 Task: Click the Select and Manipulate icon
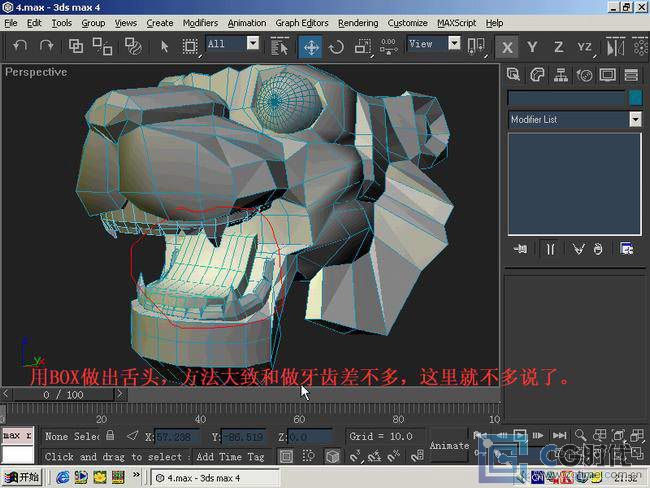coord(388,46)
